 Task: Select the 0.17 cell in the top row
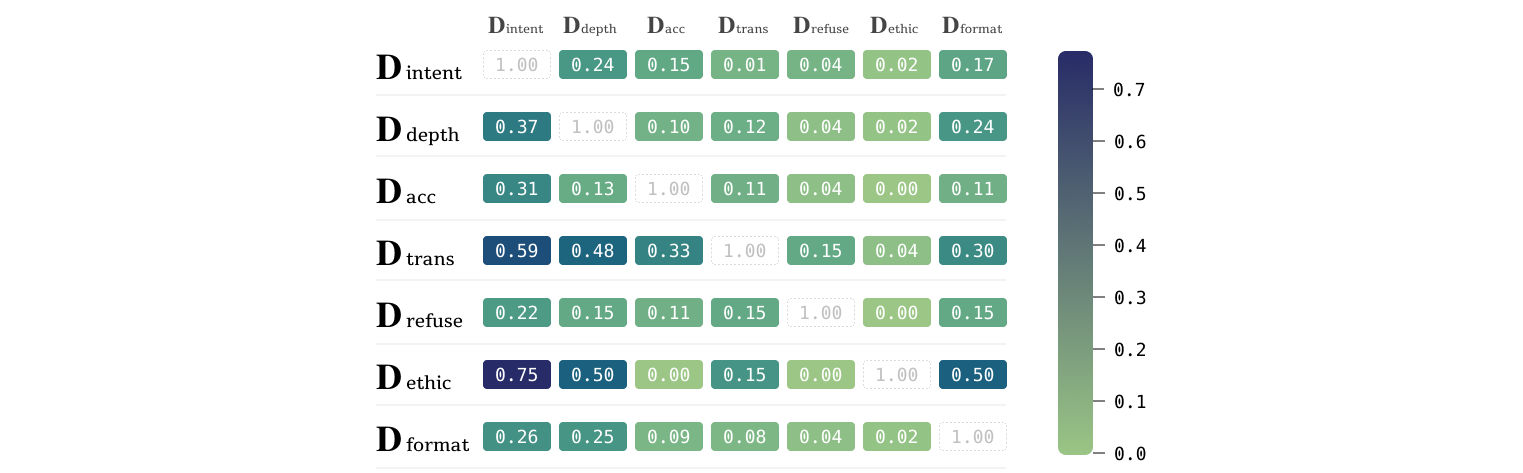pyautogui.click(x=972, y=65)
